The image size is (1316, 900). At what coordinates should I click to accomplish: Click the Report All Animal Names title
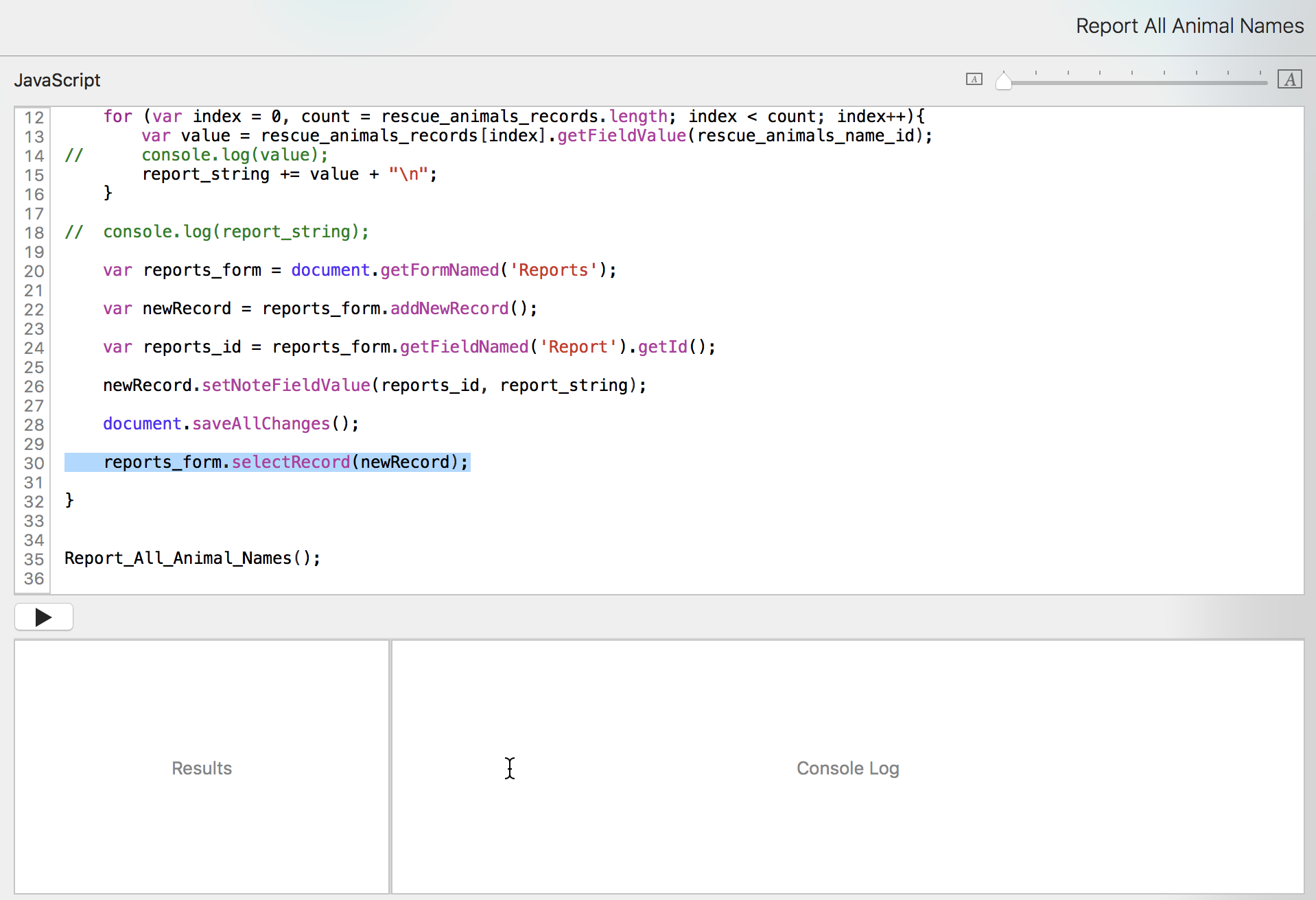[x=1189, y=26]
